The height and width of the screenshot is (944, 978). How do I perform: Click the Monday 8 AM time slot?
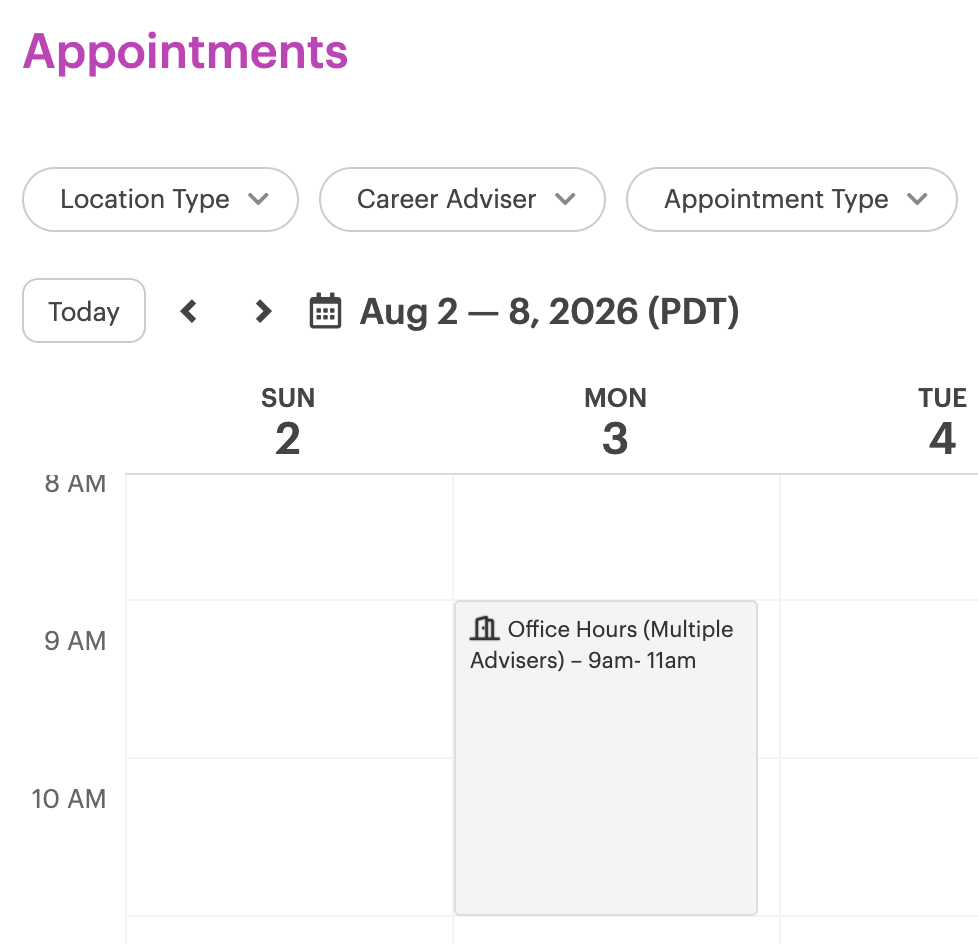point(616,537)
